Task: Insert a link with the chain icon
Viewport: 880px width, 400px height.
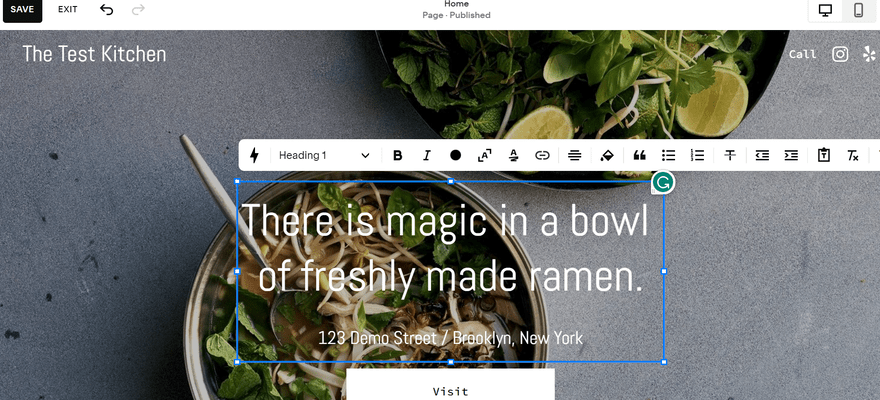Action: 542,155
